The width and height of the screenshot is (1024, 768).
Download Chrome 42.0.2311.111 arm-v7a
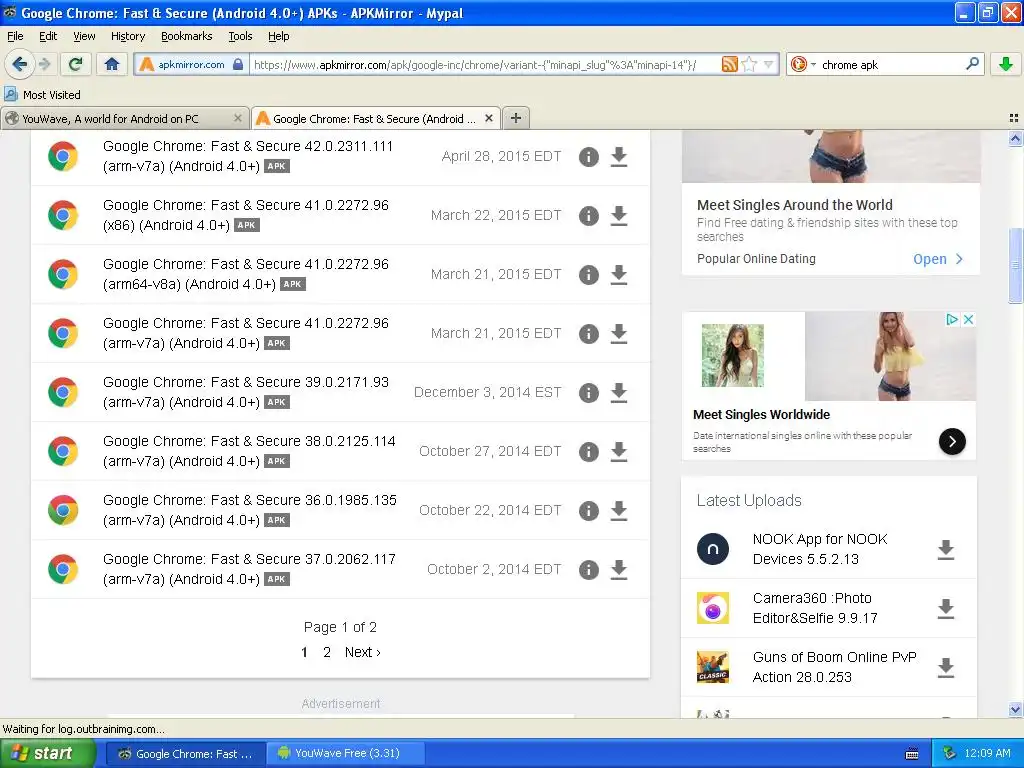[x=618, y=157]
